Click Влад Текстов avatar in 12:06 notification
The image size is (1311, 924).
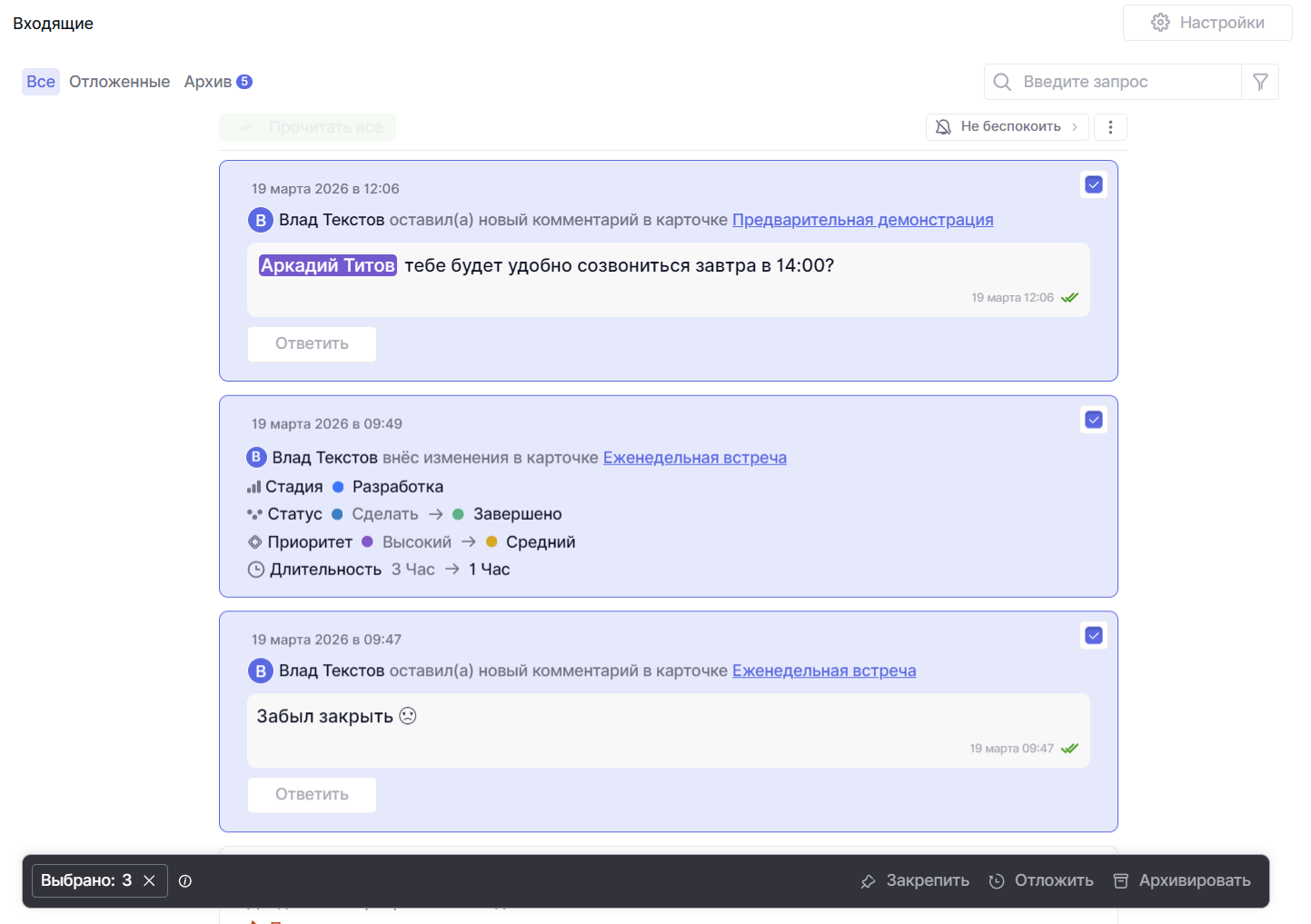(261, 220)
